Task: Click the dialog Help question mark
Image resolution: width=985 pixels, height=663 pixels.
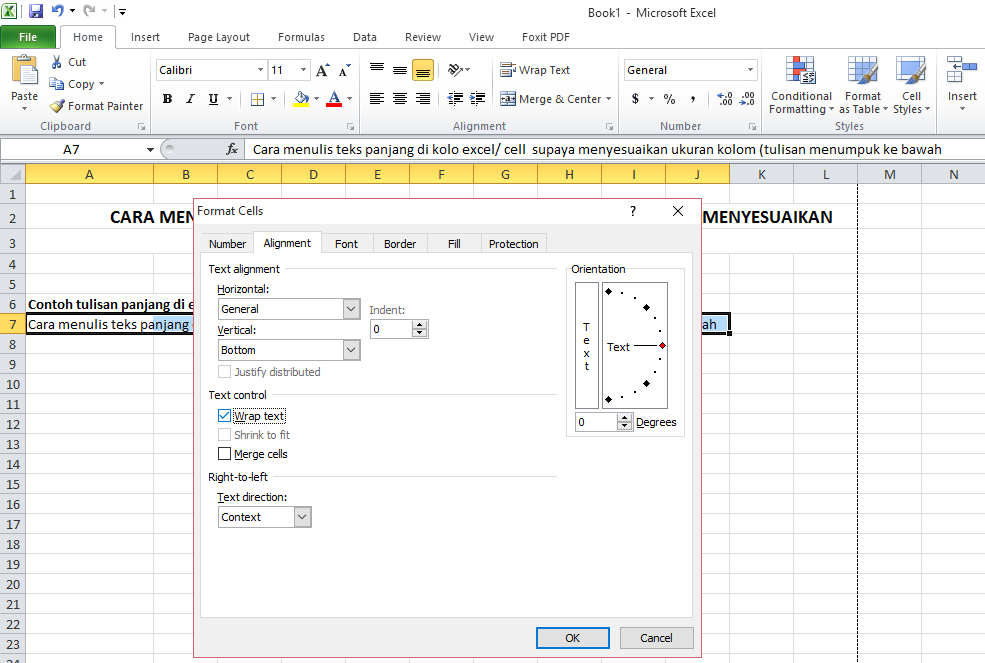Action: (x=633, y=211)
